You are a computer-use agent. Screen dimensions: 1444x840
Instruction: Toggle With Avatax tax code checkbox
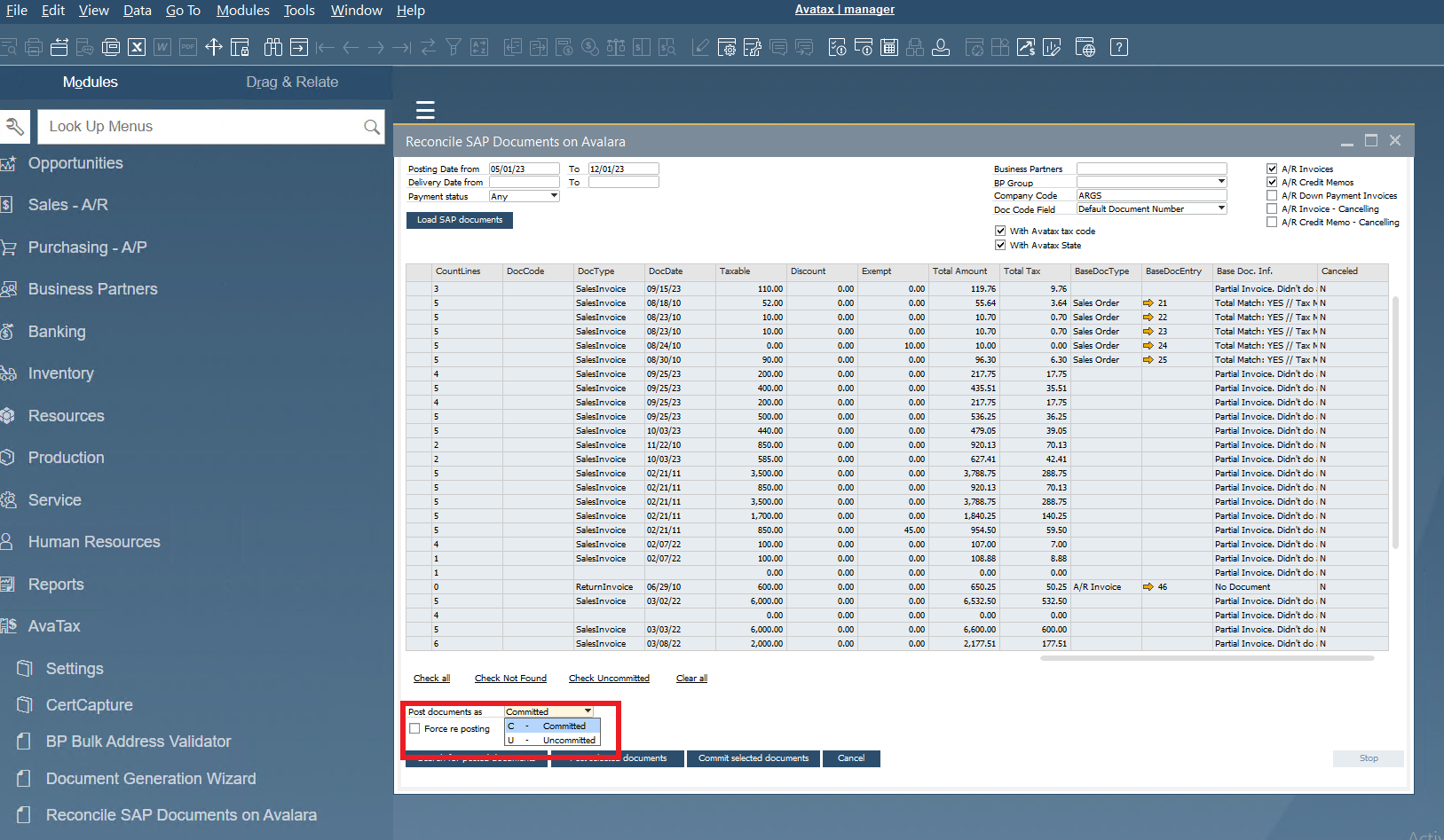coord(1000,231)
